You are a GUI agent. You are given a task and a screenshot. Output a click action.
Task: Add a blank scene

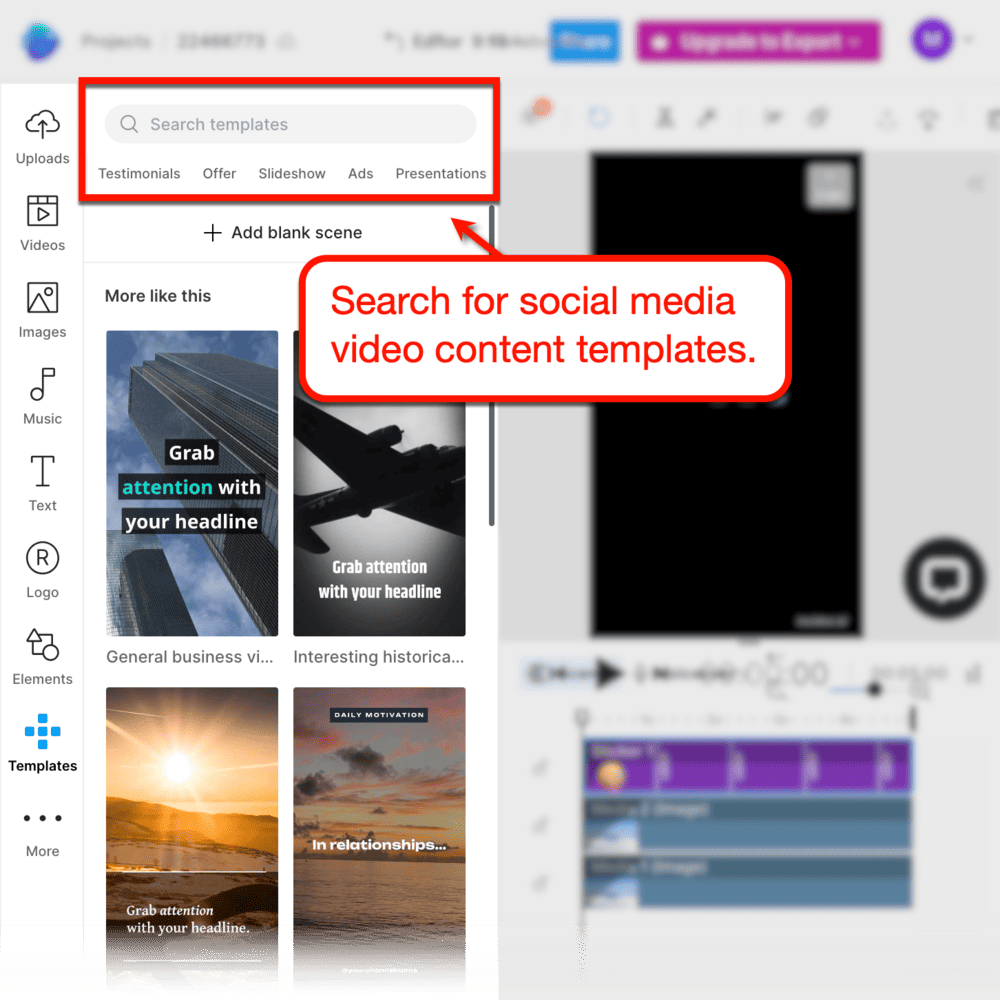coord(283,232)
